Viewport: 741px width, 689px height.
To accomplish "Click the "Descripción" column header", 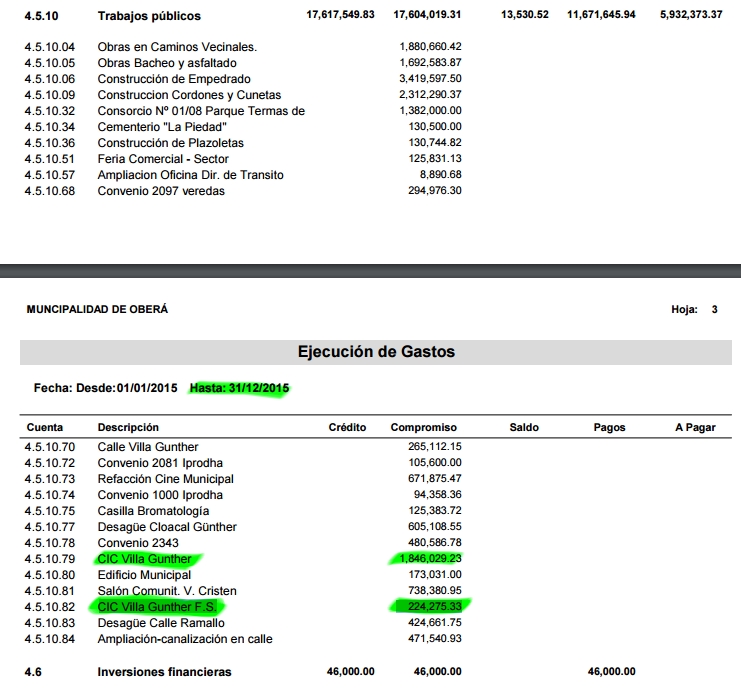I will [x=128, y=427].
